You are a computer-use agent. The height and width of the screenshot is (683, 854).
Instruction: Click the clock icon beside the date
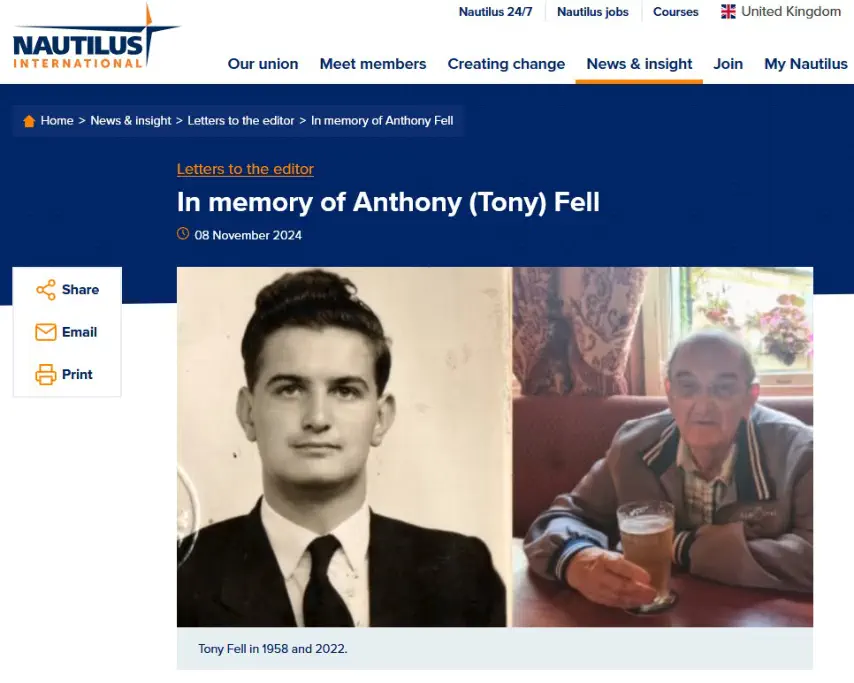(x=183, y=234)
